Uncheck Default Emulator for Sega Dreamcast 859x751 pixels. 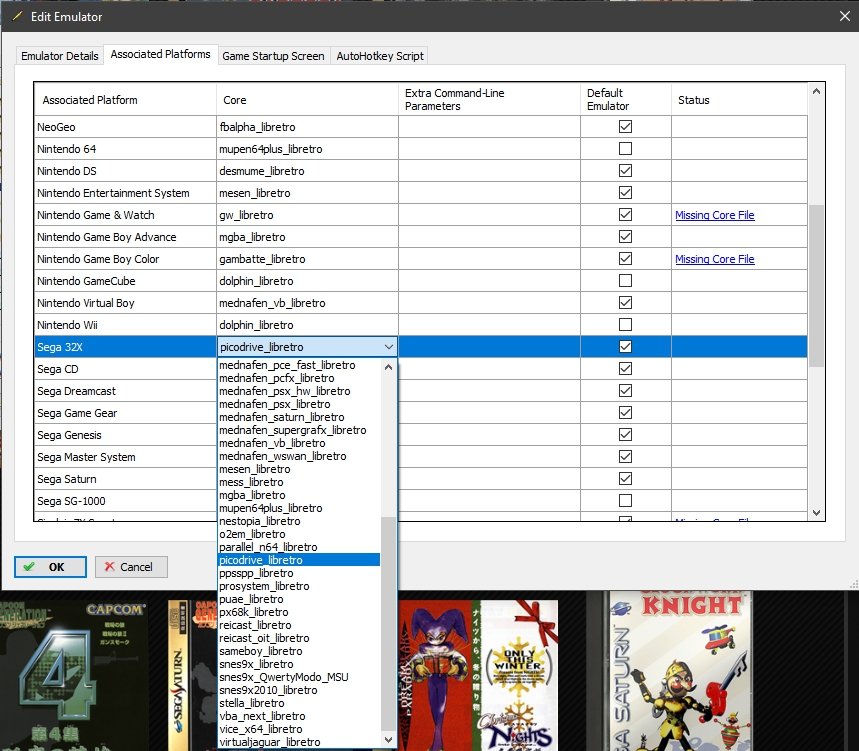[625, 391]
